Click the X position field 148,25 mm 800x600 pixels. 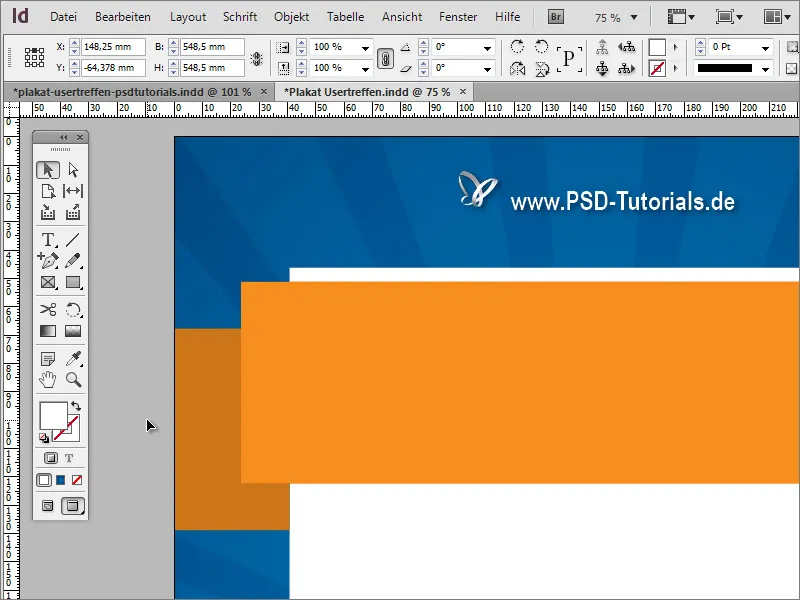tap(113, 47)
